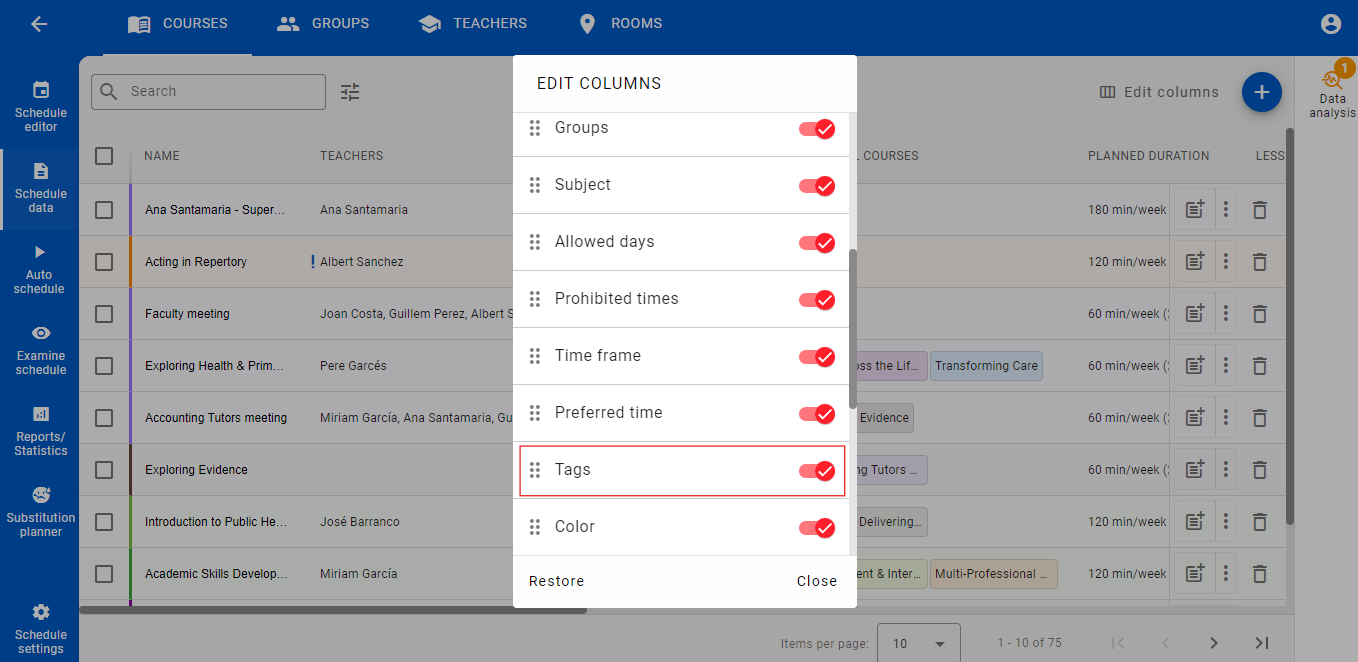Switch to Groups tab
The width and height of the screenshot is (1358, 662).
point(323,24)
